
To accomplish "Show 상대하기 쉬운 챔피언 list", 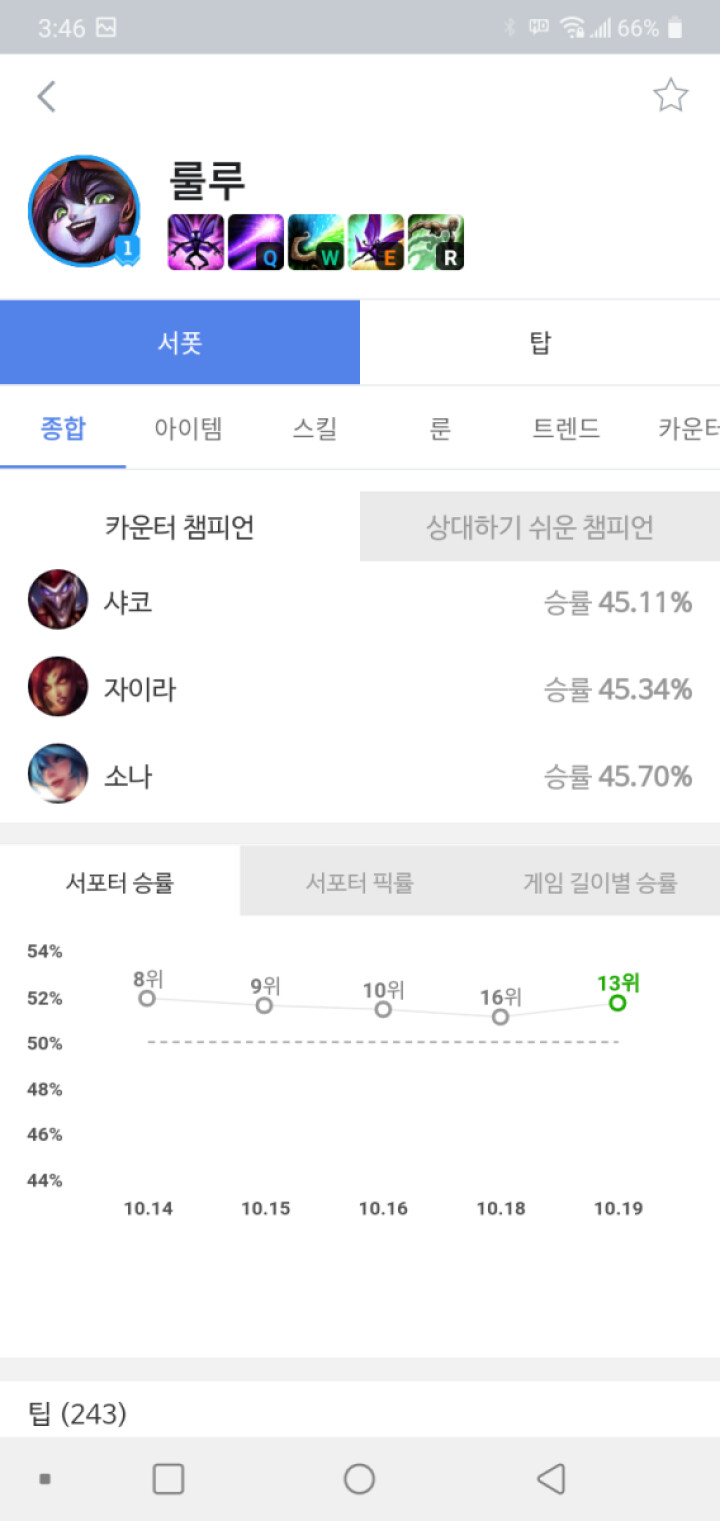I will coord(540,527).
